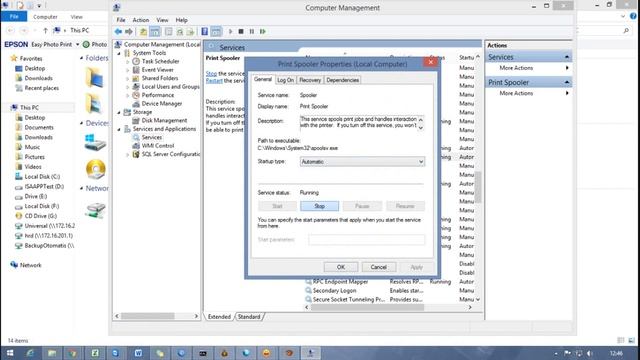Select WMI Control in tree
Image resolution: width=640 pixels, height=360 pixels.
click(x=158, y=146)
